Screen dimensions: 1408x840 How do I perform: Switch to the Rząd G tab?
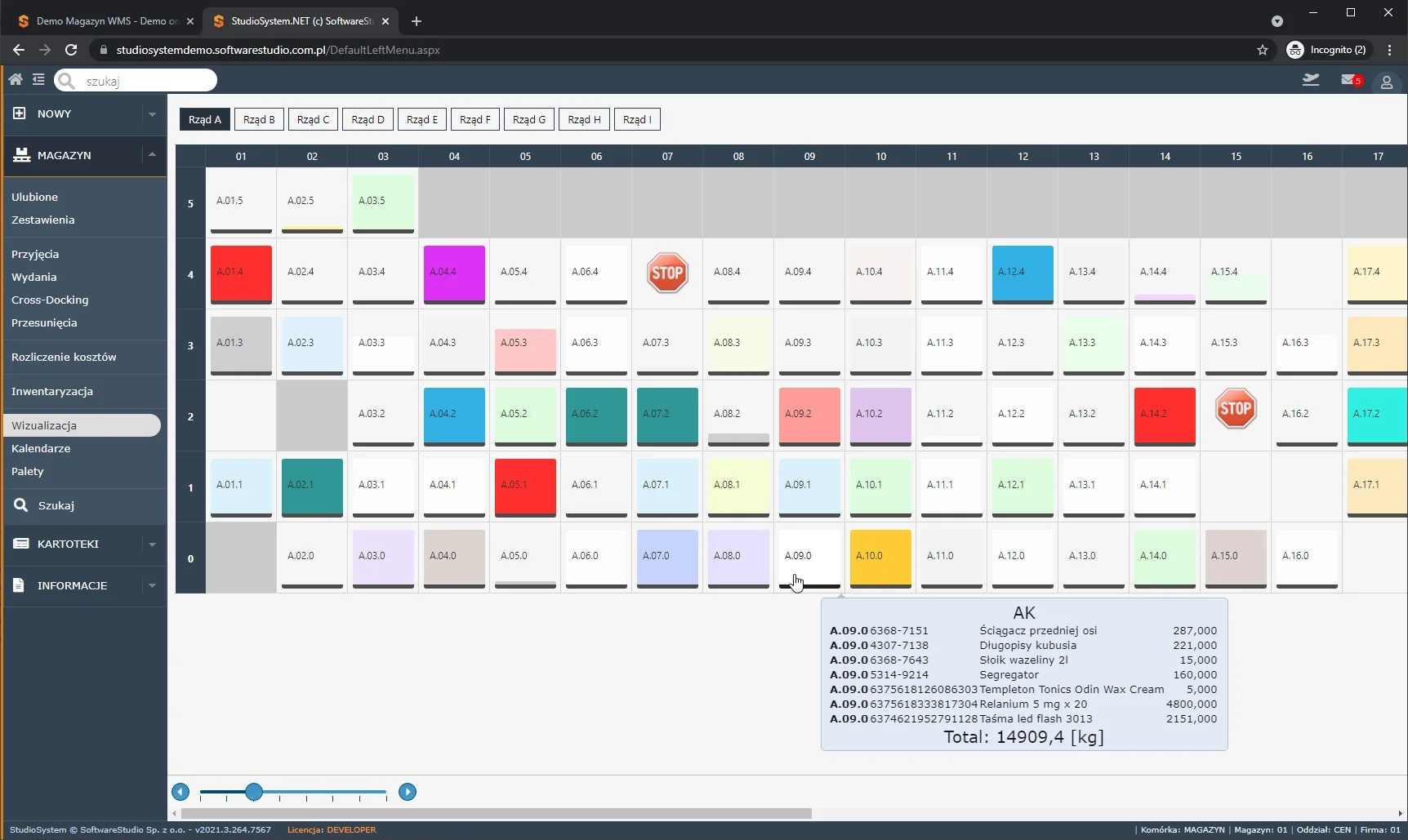coord(528,120)
